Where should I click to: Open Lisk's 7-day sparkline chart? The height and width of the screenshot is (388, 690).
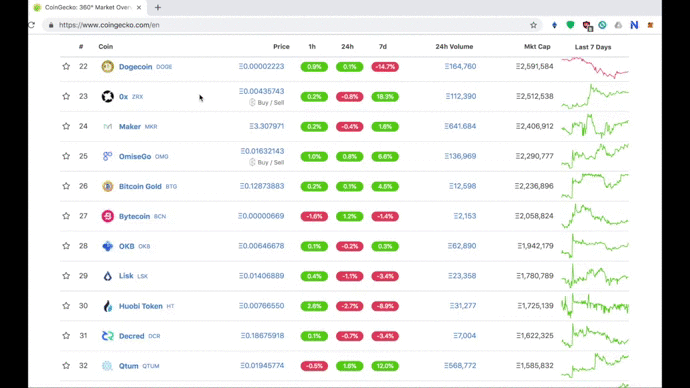(x=595, y=276)
